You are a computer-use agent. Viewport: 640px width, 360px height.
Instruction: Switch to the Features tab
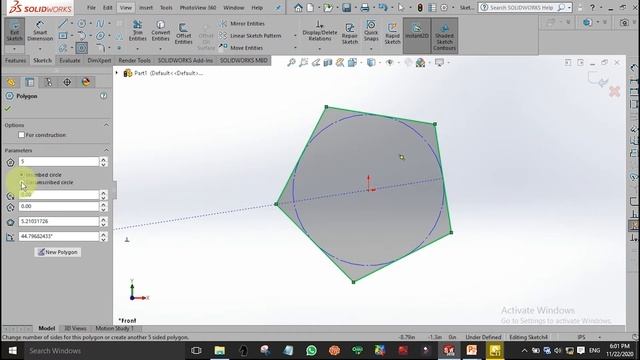pos(16,60)
